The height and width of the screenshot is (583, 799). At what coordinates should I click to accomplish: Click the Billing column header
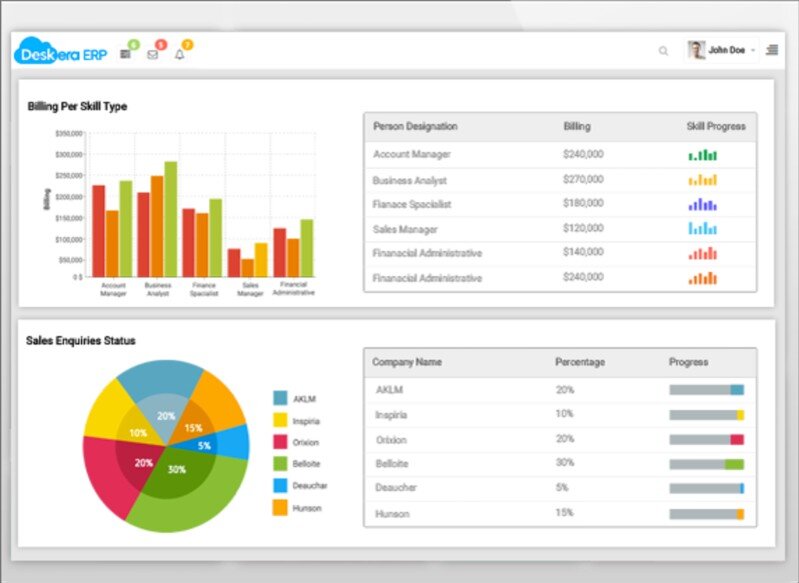[577, 127]
